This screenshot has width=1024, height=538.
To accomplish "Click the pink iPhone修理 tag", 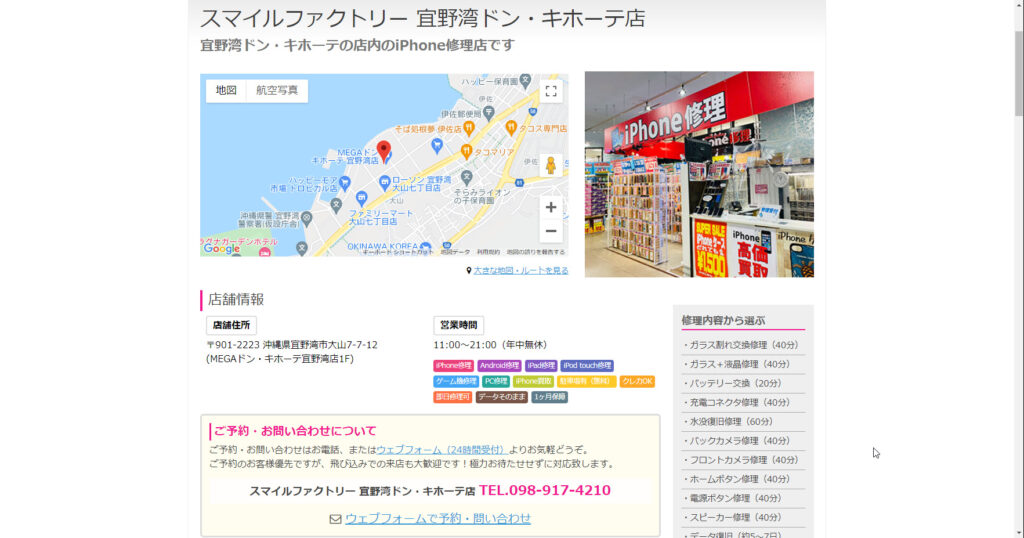I will [x=453, y=366].
